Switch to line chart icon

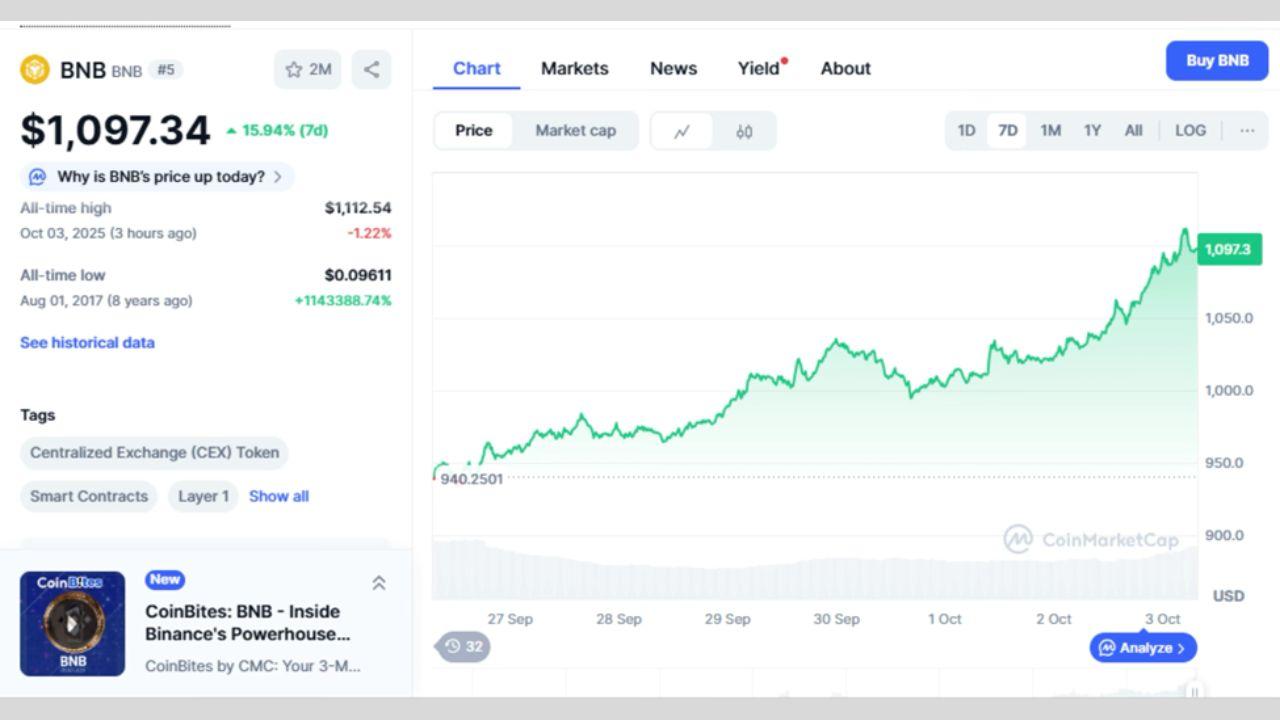(682, 131)
